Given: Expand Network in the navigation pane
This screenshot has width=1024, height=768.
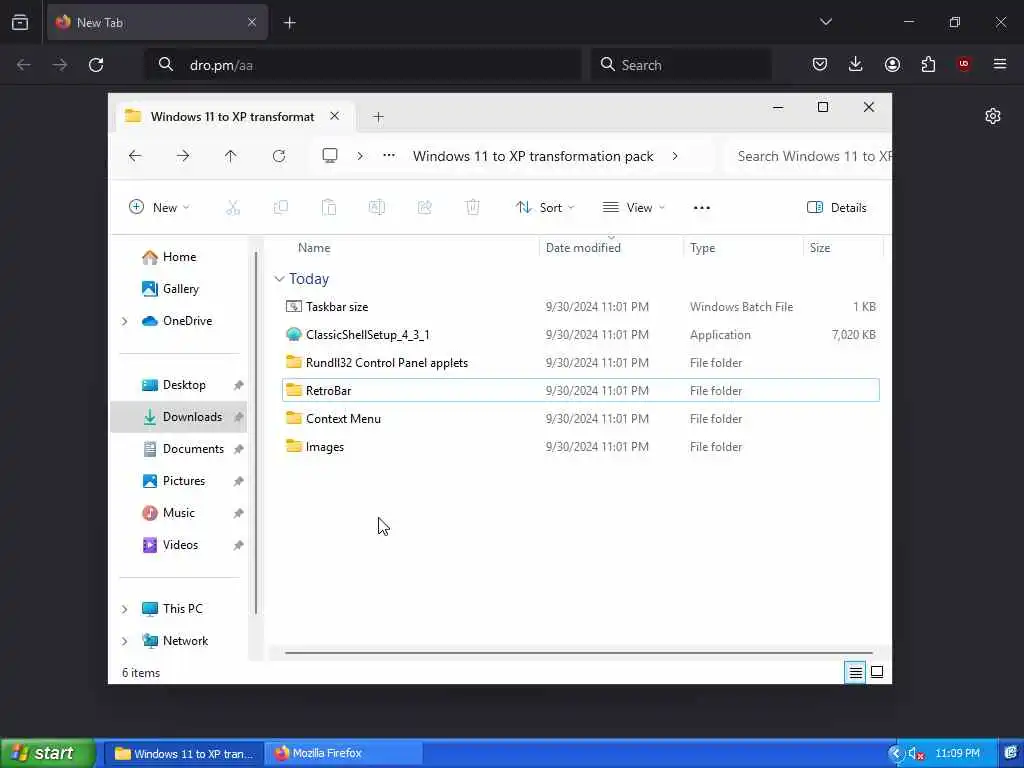Looking at the screenshot, I should point(125,641).
